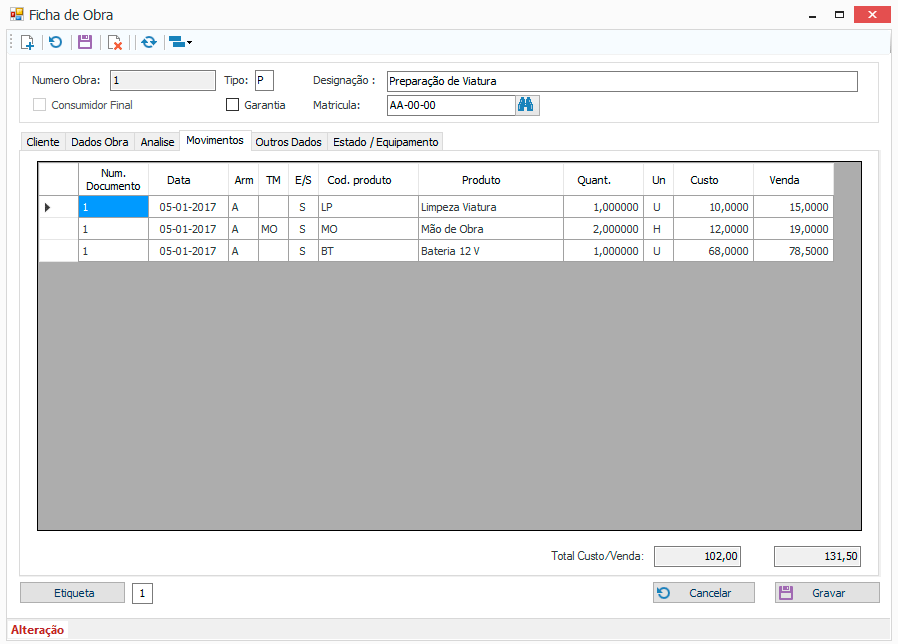Click the Tipo field containing P
Viewport: 898px width, 644px height.
coord(264,81)
